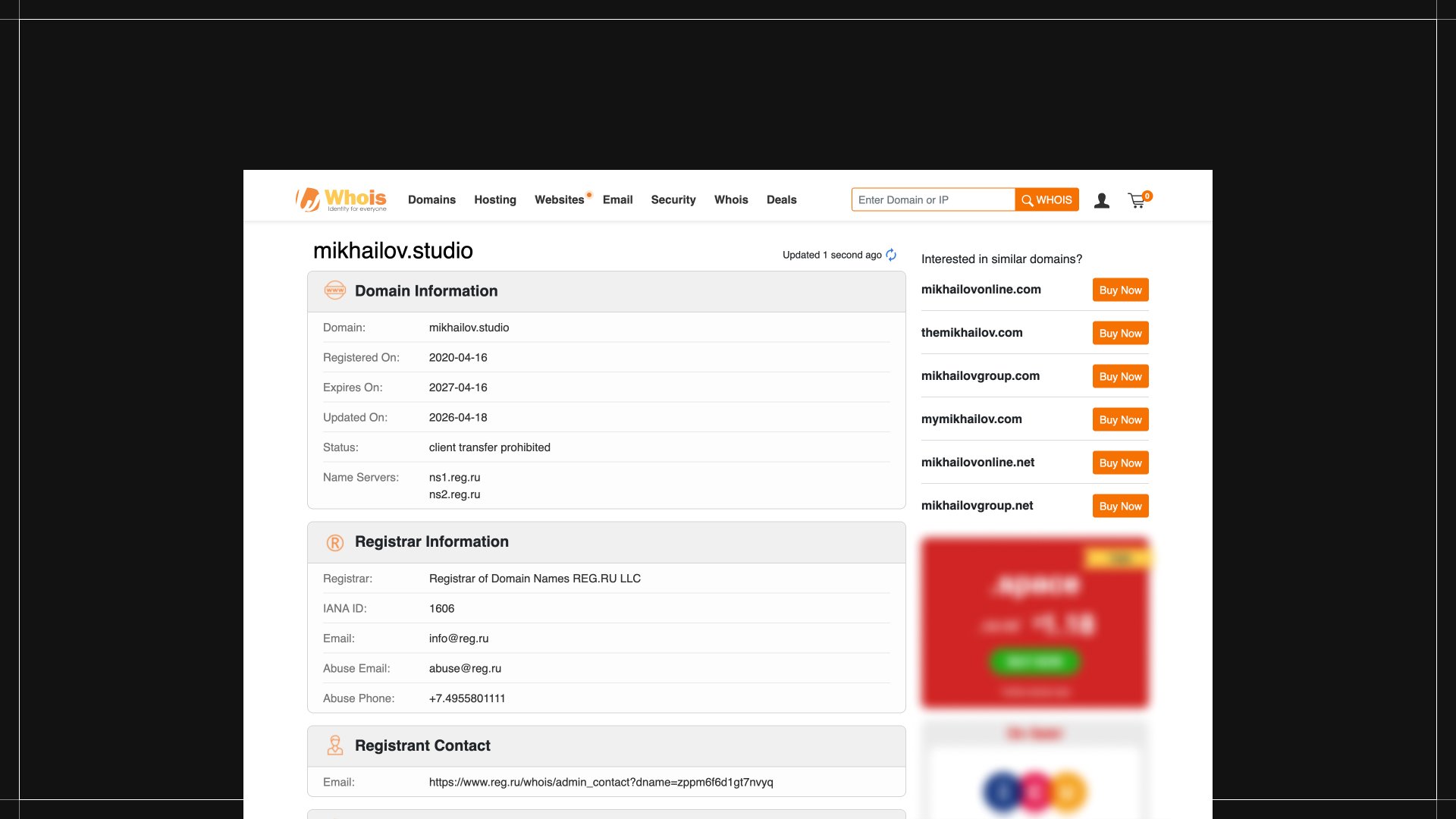The image size is (1456, 819).
Task: Click the red blurred advertisement banner
Action: (1035, 623)
